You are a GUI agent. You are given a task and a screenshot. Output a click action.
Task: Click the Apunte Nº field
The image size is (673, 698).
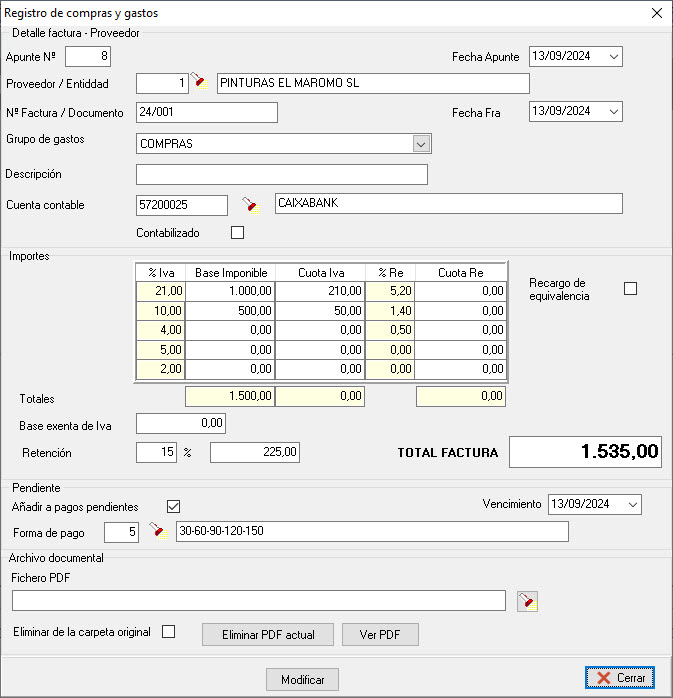[x=88, y=57]
